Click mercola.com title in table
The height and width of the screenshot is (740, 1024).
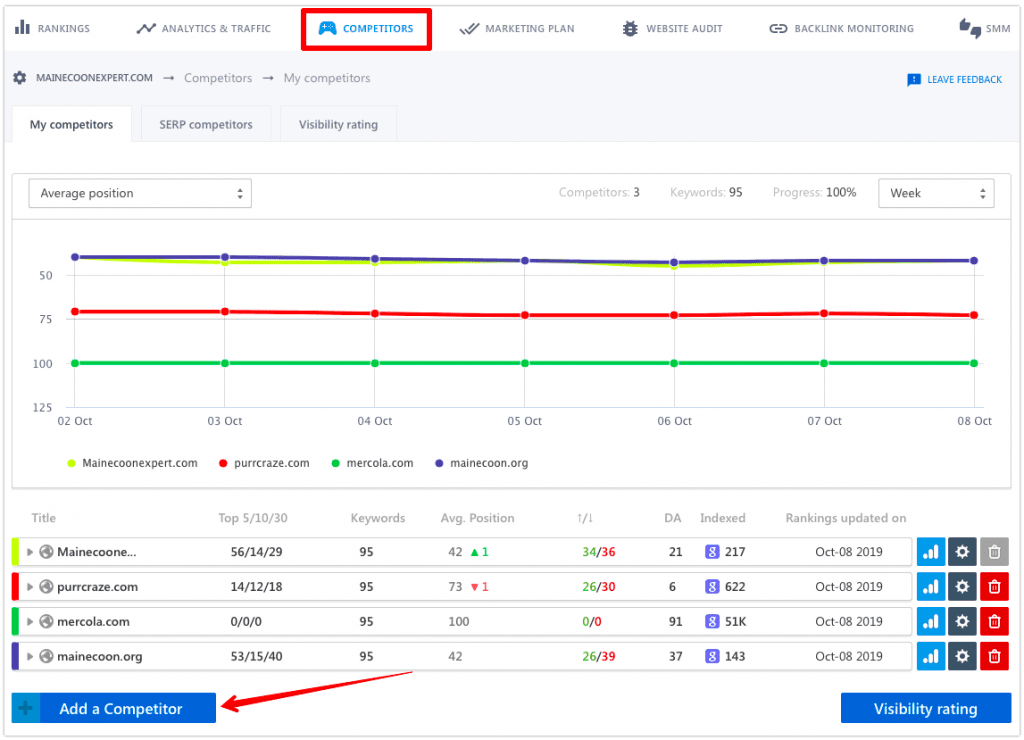point(93,621)
